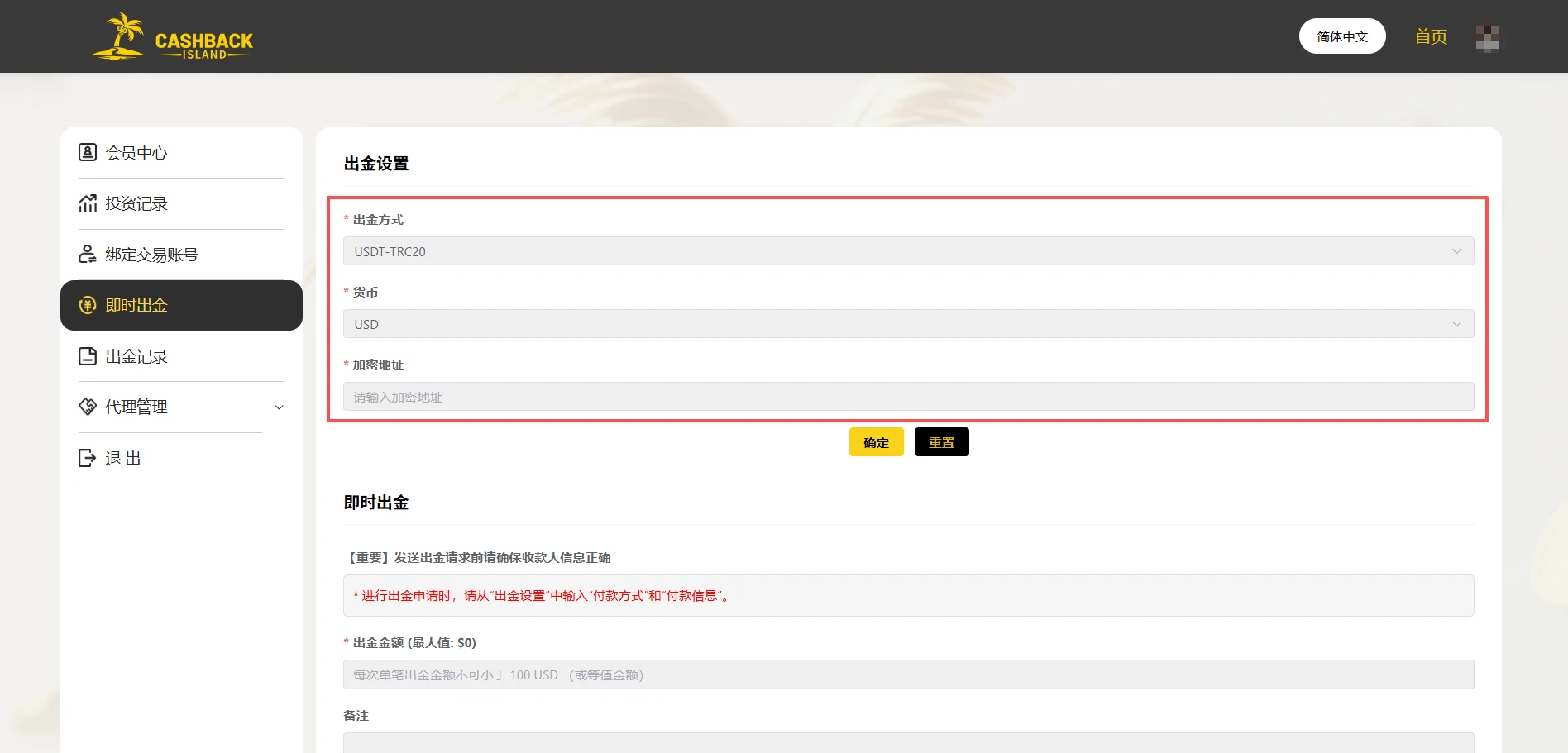Click the Cashback Island palm tree logo

[120, 36]
